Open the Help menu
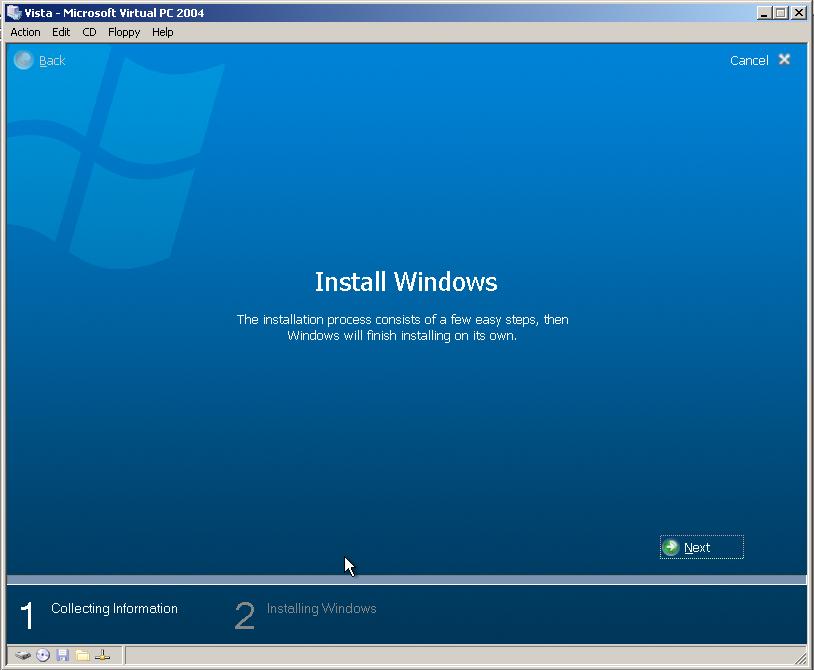 click(x=162, y=32)
